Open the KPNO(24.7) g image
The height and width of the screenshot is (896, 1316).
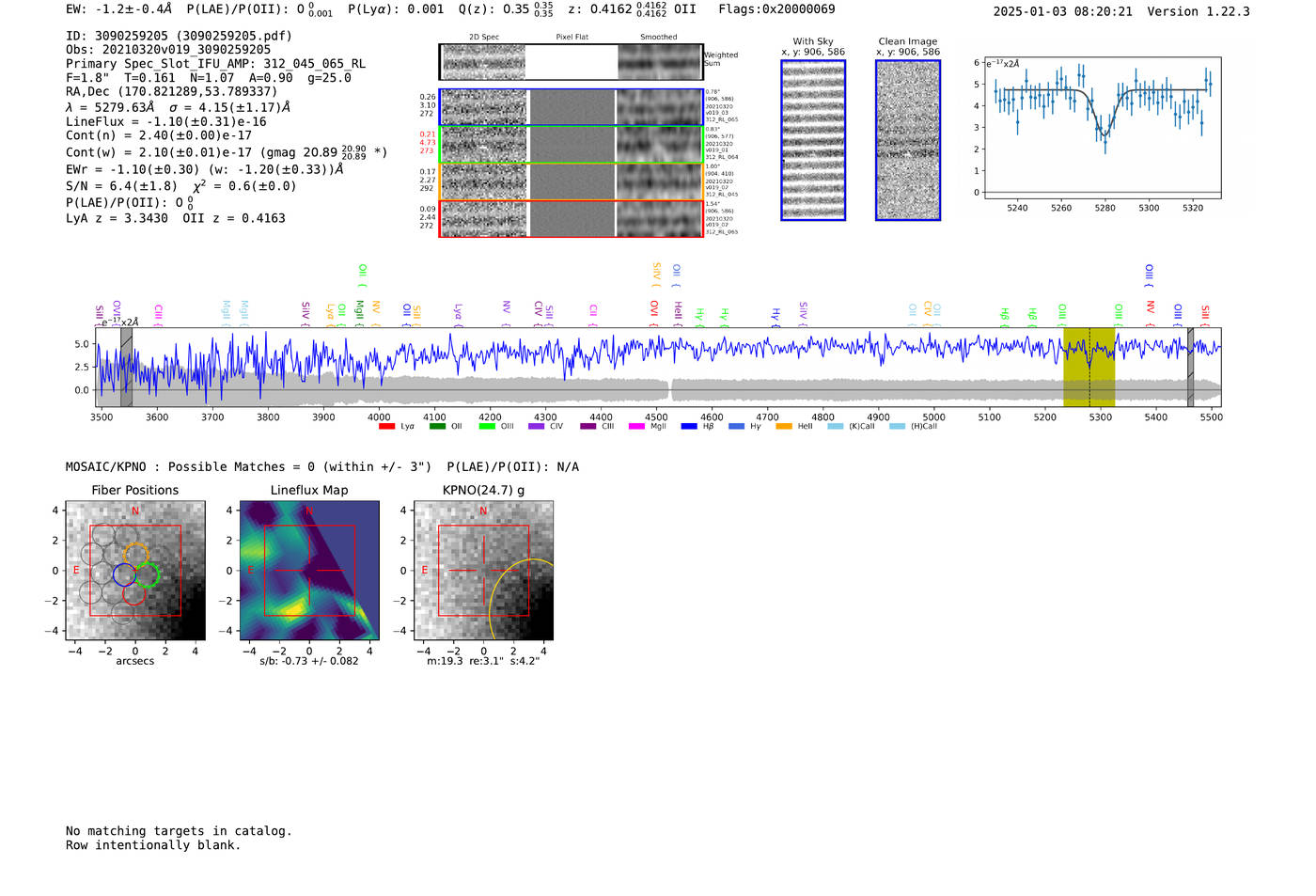coord(484,571)
